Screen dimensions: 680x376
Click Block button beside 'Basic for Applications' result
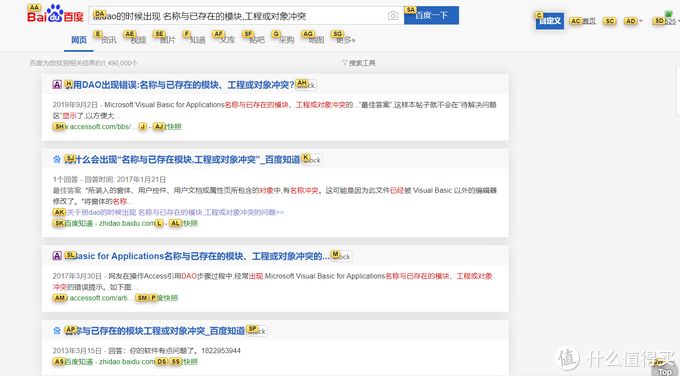click(x=342, y=256)
